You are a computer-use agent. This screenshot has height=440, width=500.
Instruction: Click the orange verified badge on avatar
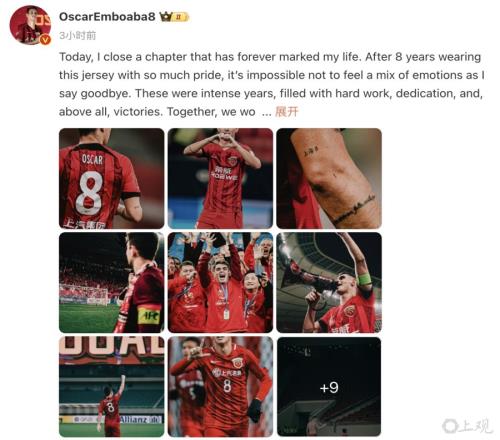point(45,40)
